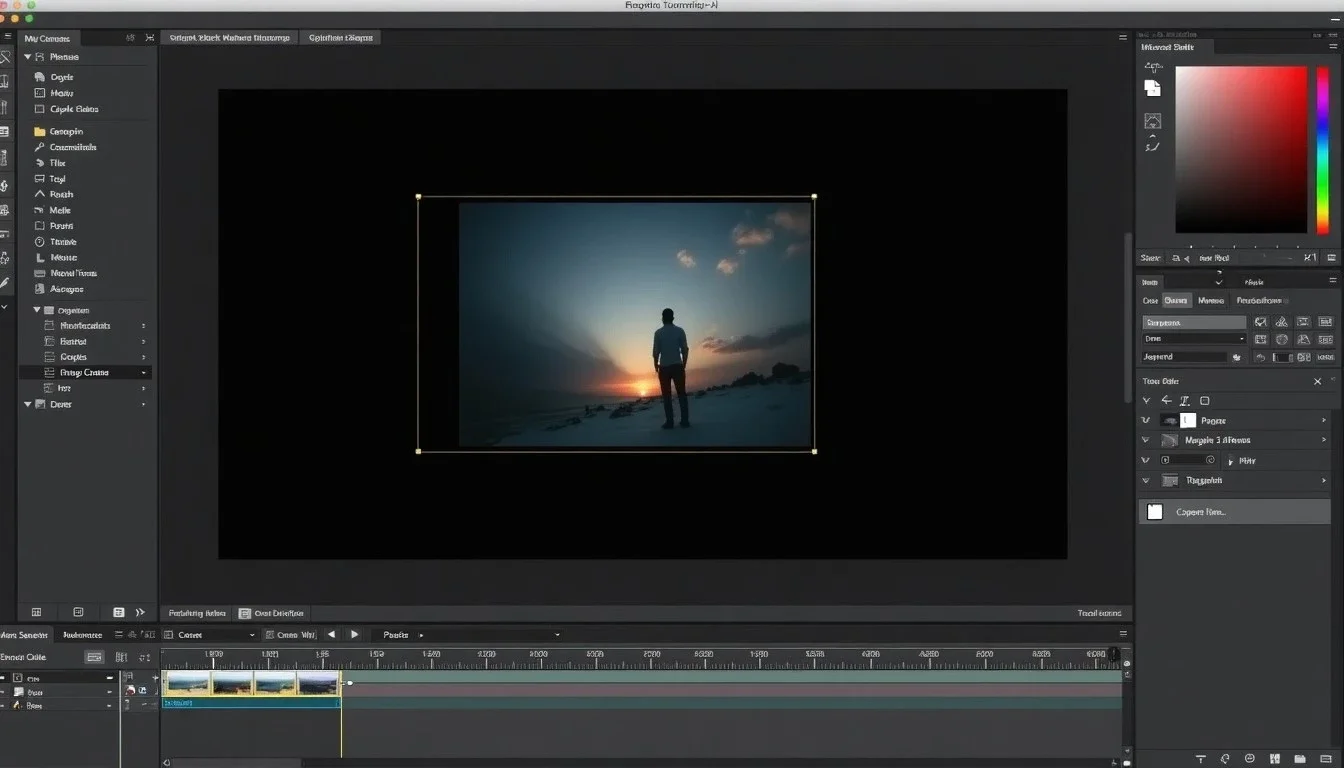Close the layers panel with the X button
The image size is (1344, 768).
pyautogui.click(x=1317, y=381)
